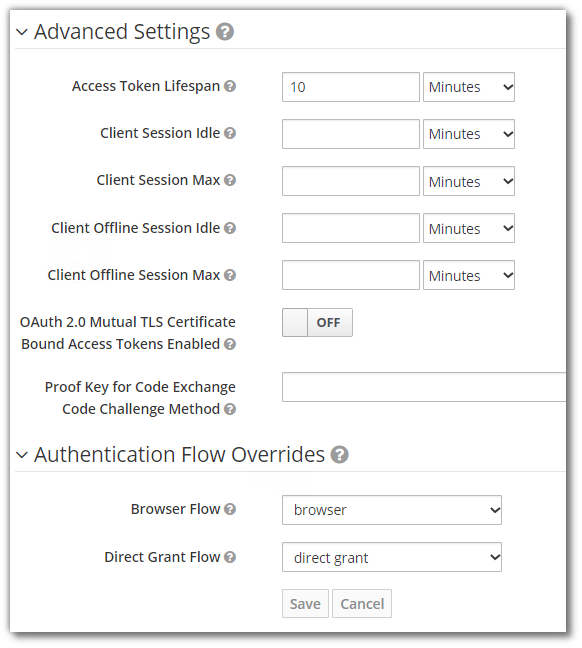Screen dimensions: 582x648
Task: Open Client Session Max unit dropdown
Action: pos(469,181)
